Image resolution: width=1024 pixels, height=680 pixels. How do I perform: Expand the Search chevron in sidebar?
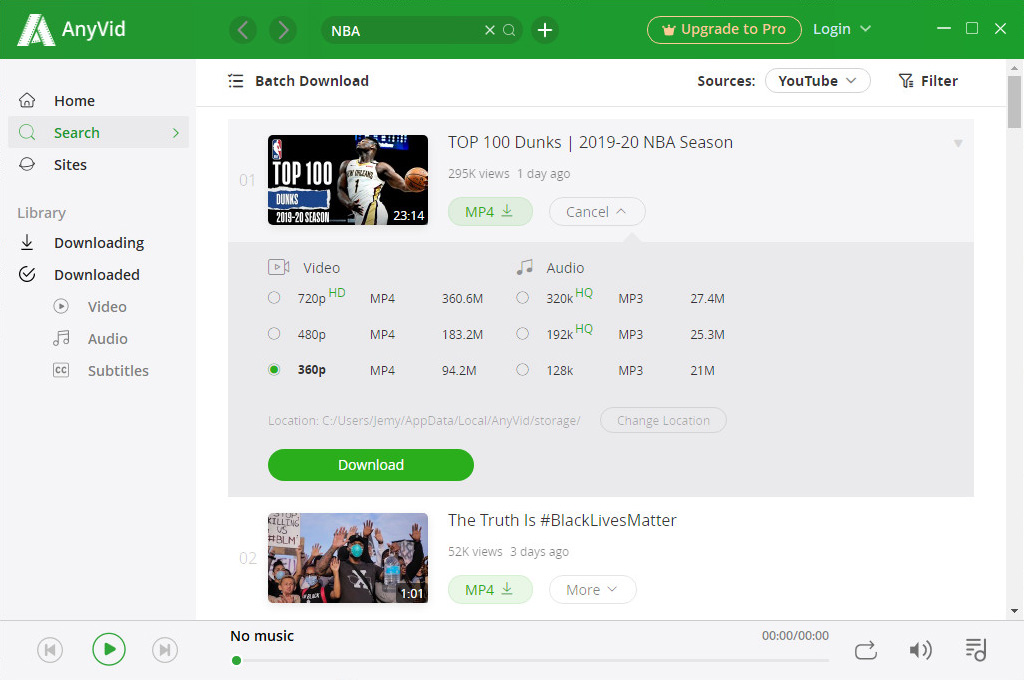[176, 133]
